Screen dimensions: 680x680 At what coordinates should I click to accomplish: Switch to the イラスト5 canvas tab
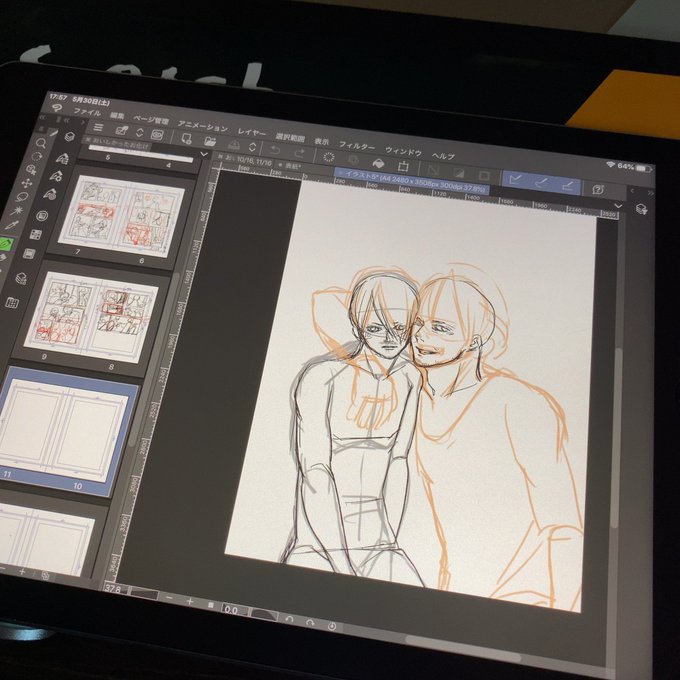412,182
